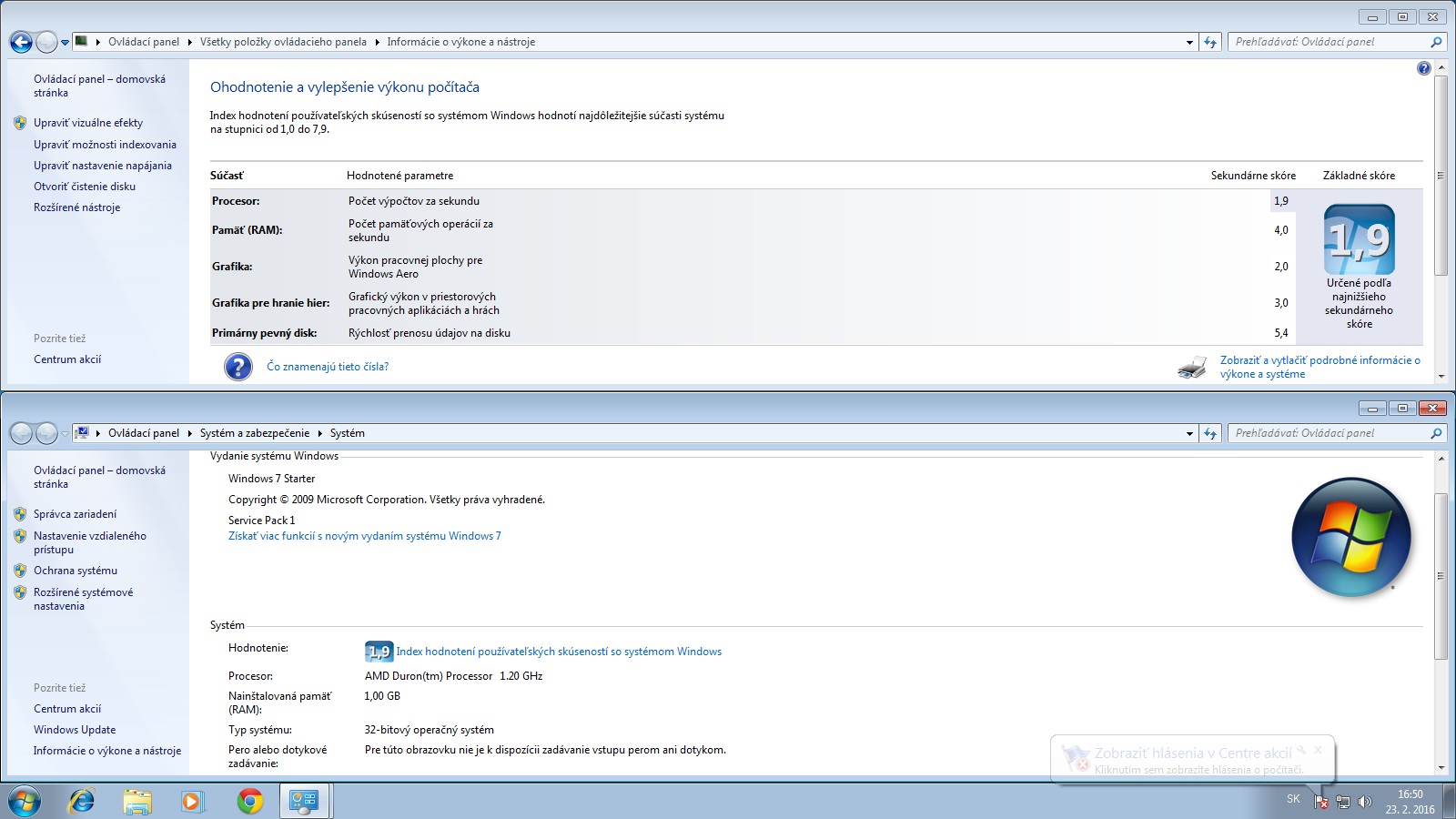Click the Čo znamenajú tieto čísla? link
This screenshot has width=1456, height=819.
[328, 367]
